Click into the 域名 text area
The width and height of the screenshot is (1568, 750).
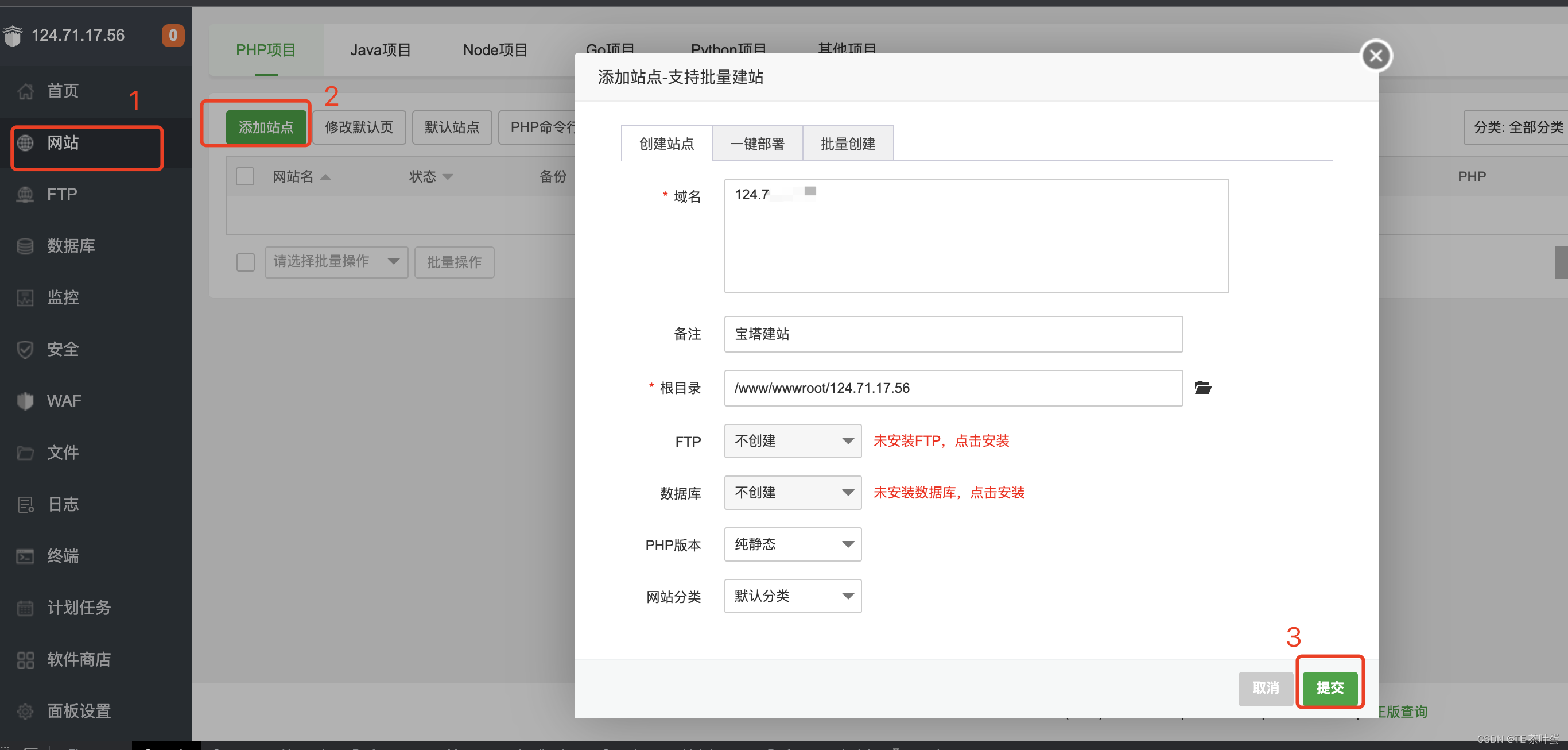click(x=976, y=236)
